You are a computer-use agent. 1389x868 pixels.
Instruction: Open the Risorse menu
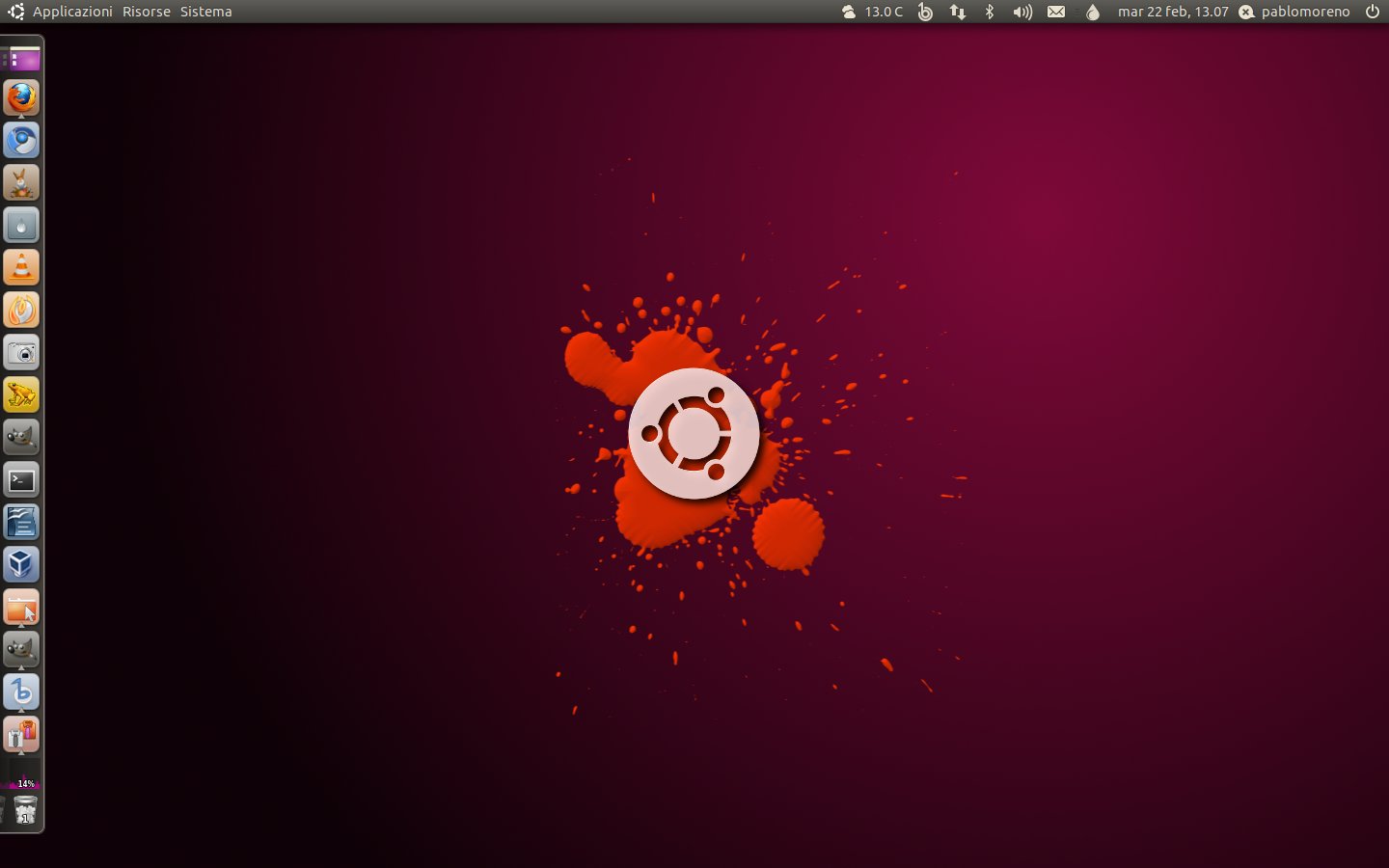coord(146,12)
